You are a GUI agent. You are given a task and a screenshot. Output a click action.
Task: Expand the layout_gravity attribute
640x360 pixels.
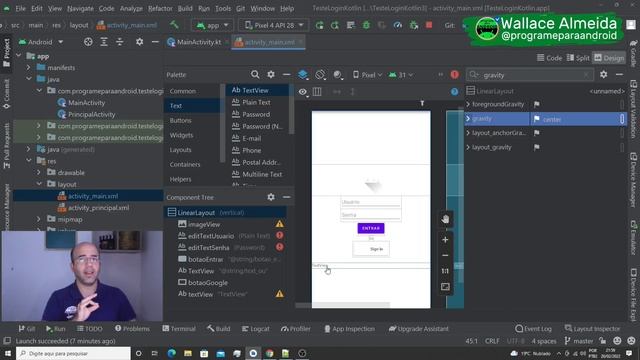468,147
